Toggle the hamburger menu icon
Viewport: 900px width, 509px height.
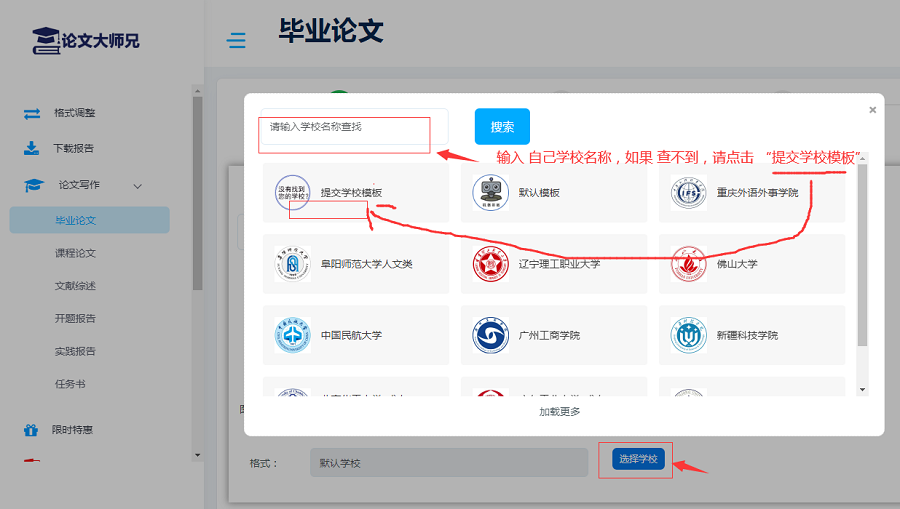236,40
